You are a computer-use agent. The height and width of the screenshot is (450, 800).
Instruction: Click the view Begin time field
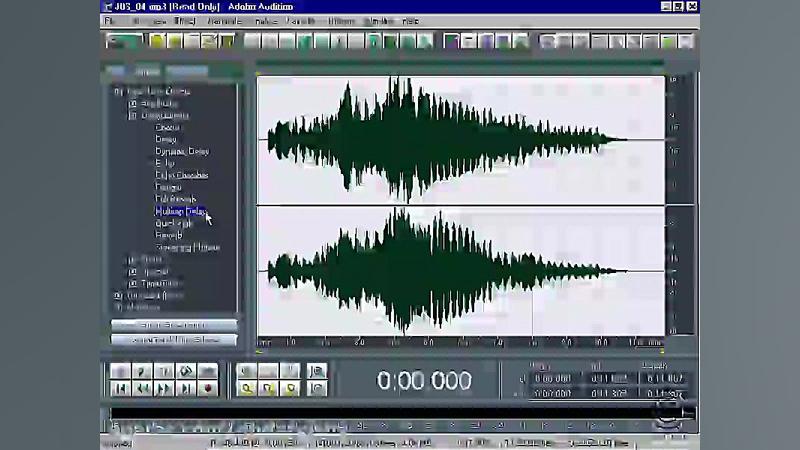coord(553,393)
